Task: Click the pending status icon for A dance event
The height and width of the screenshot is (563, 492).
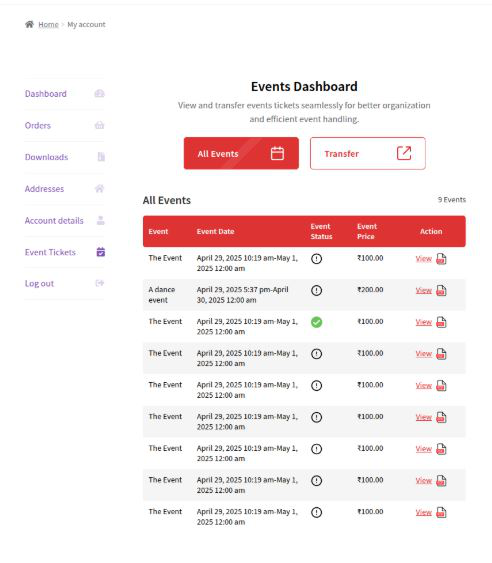Action: [316, 290]
